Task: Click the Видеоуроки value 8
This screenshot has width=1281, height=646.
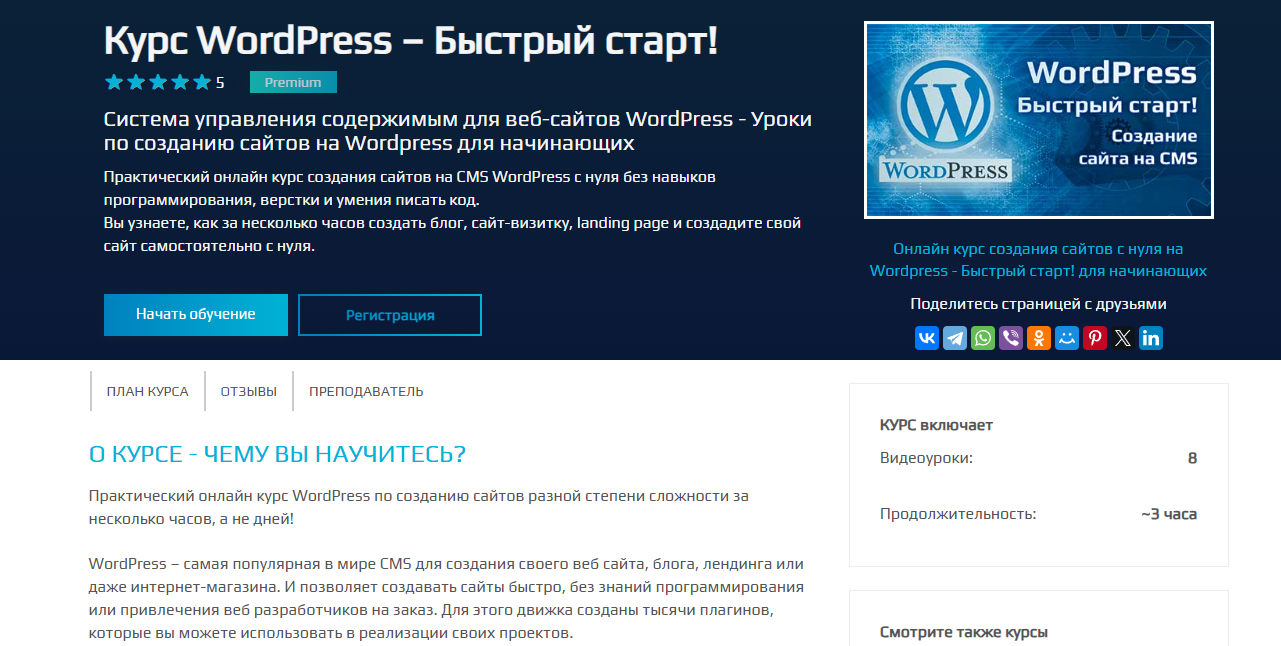Action: pyautogui.click(x=1192, y=458)
